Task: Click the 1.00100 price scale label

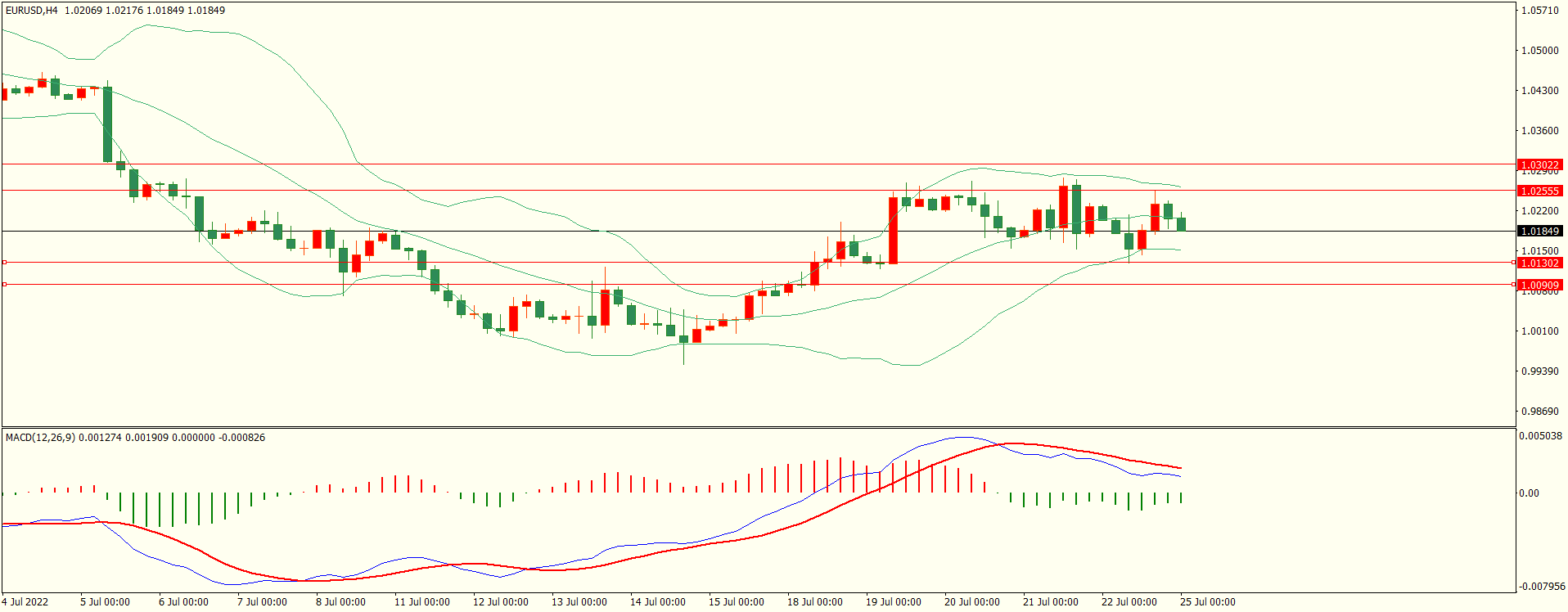Action: click(1539, 331)
